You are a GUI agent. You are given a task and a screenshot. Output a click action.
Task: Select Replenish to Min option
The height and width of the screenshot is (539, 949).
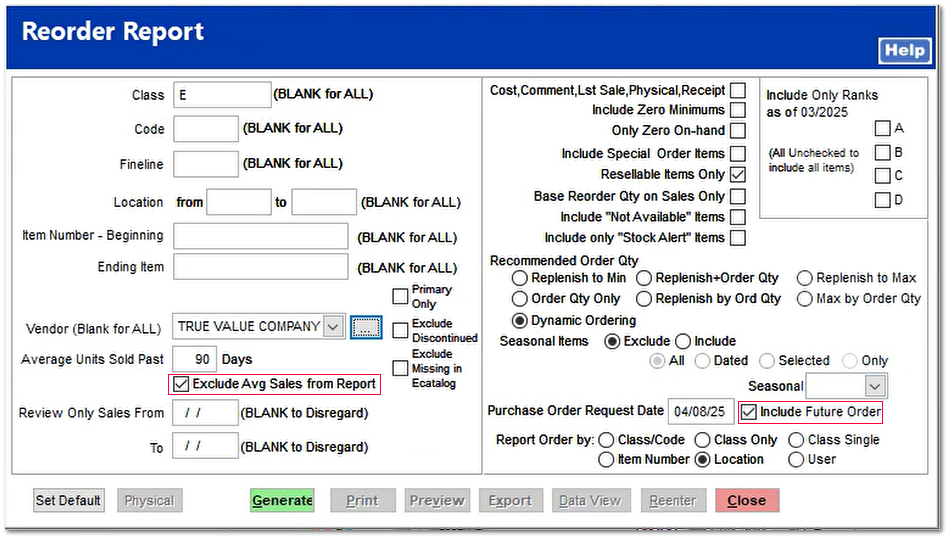[519, 278]
